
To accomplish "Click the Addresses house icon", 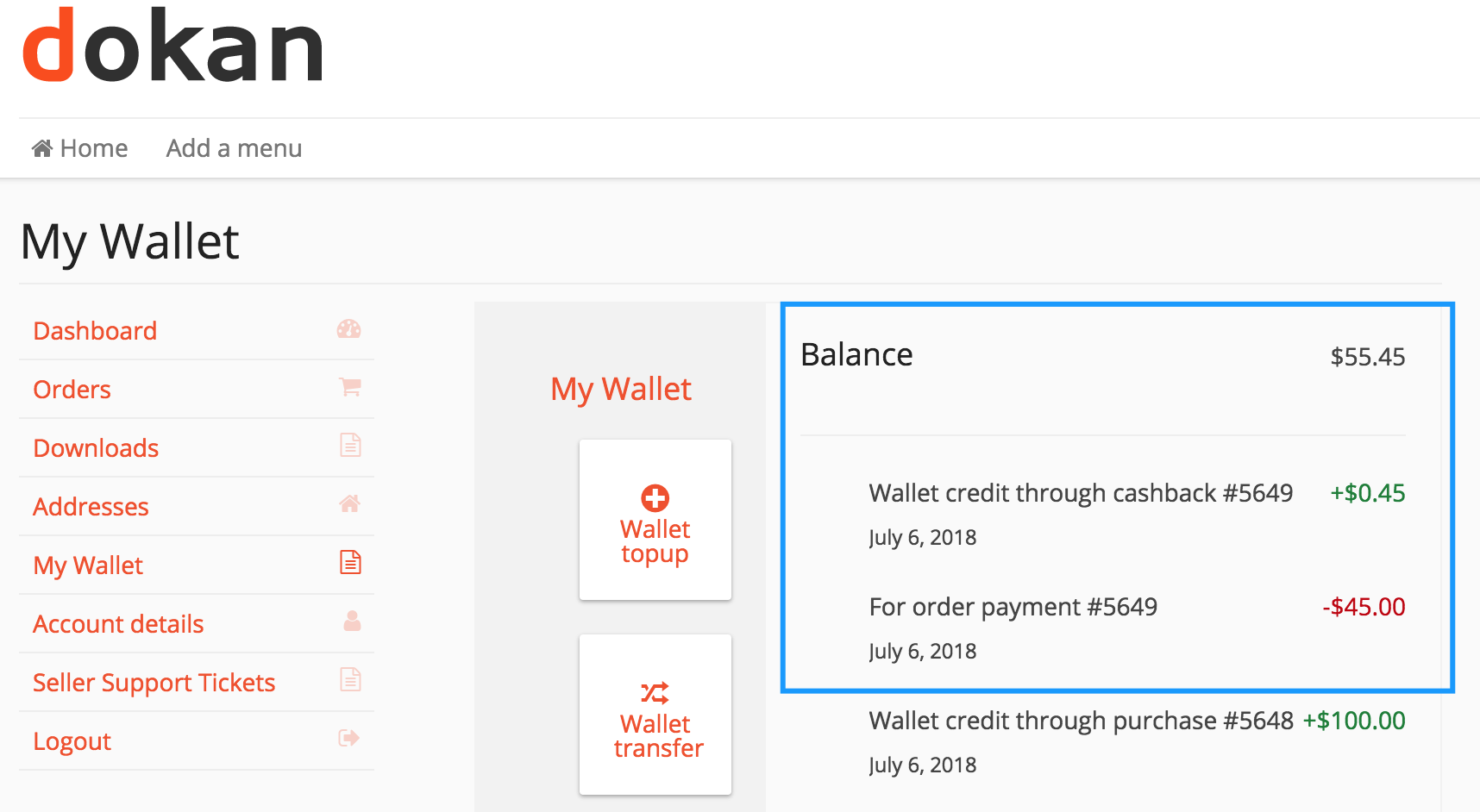I will (x=349, y=503).
